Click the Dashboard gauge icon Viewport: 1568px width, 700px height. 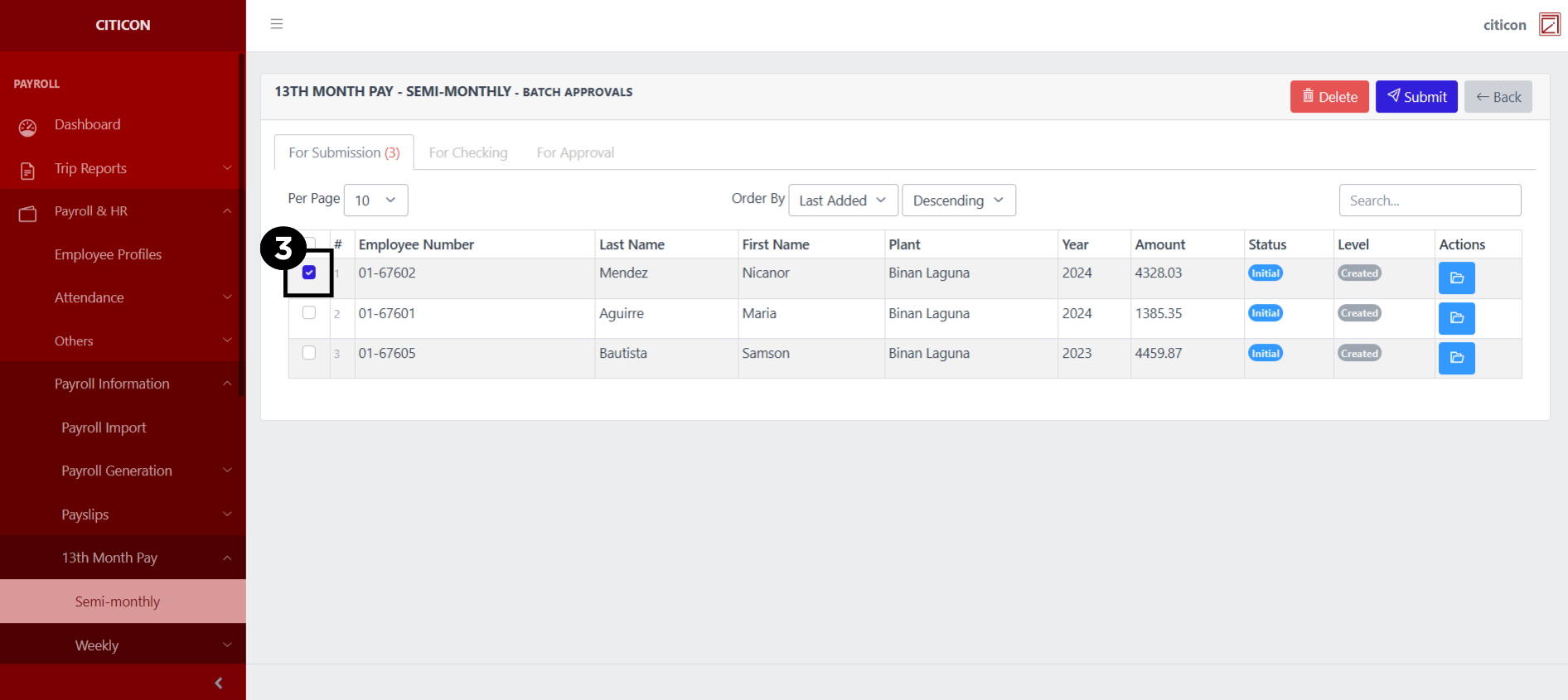click(27, 127)
